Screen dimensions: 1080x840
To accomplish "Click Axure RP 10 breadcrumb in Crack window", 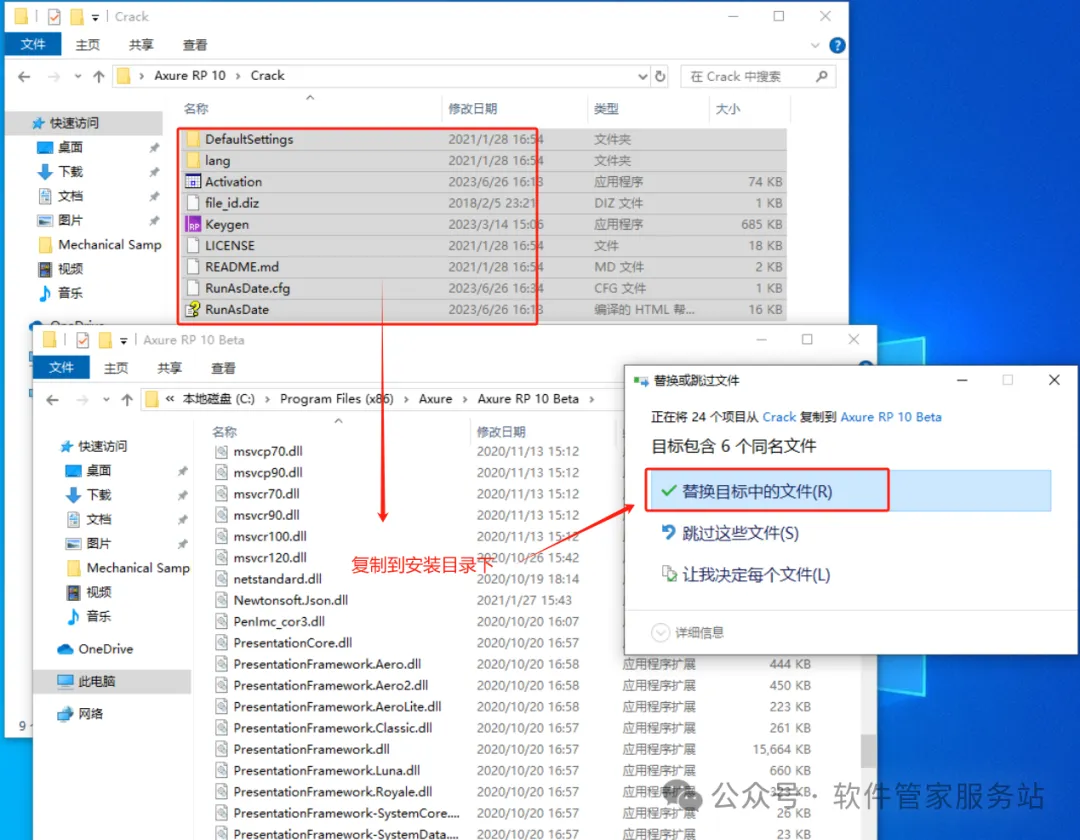I will coord(189,76).
